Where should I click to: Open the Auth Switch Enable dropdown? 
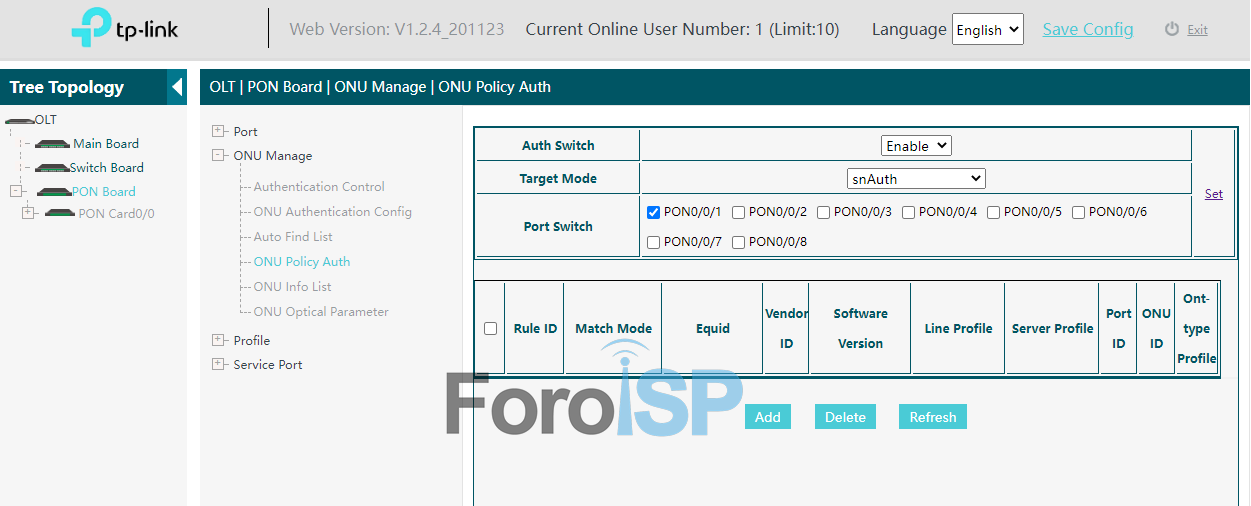pyautogui.click(x=915, y=146)
